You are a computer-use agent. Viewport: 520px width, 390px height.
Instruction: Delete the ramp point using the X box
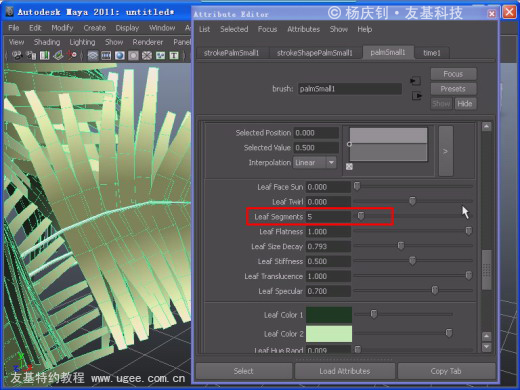click(349, 166)
